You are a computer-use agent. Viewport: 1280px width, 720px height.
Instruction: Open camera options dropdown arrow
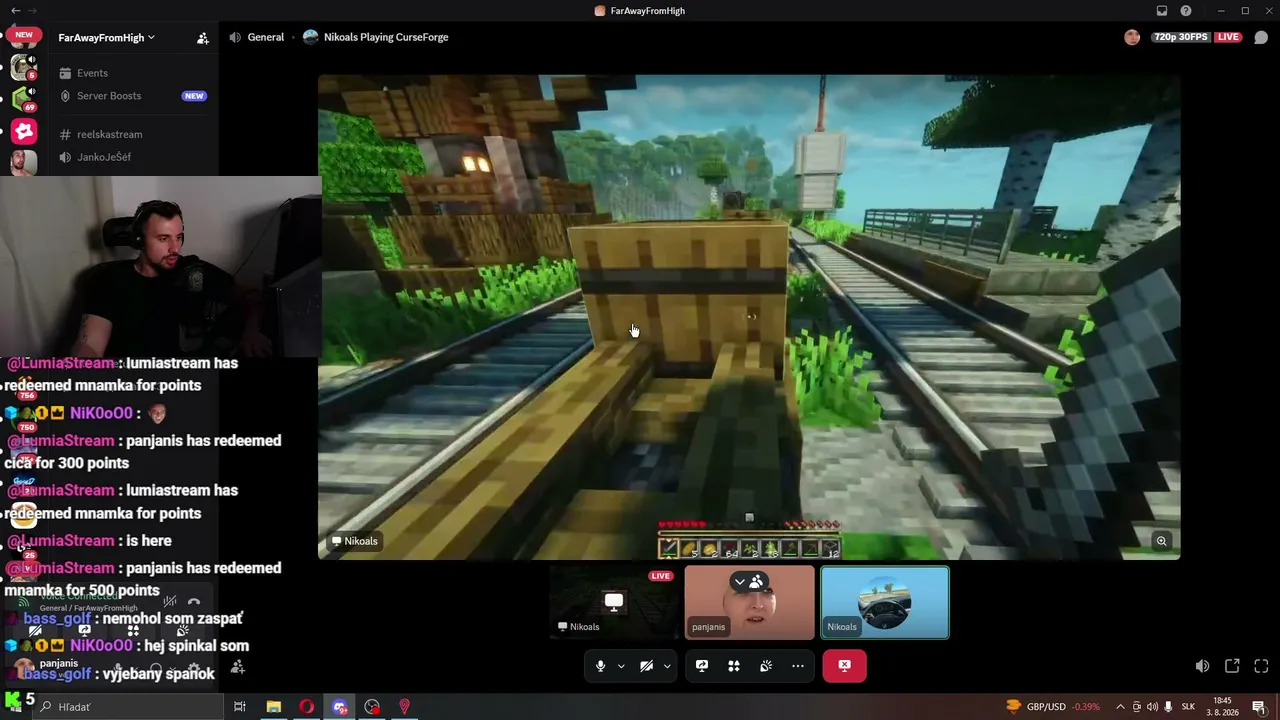667,666
